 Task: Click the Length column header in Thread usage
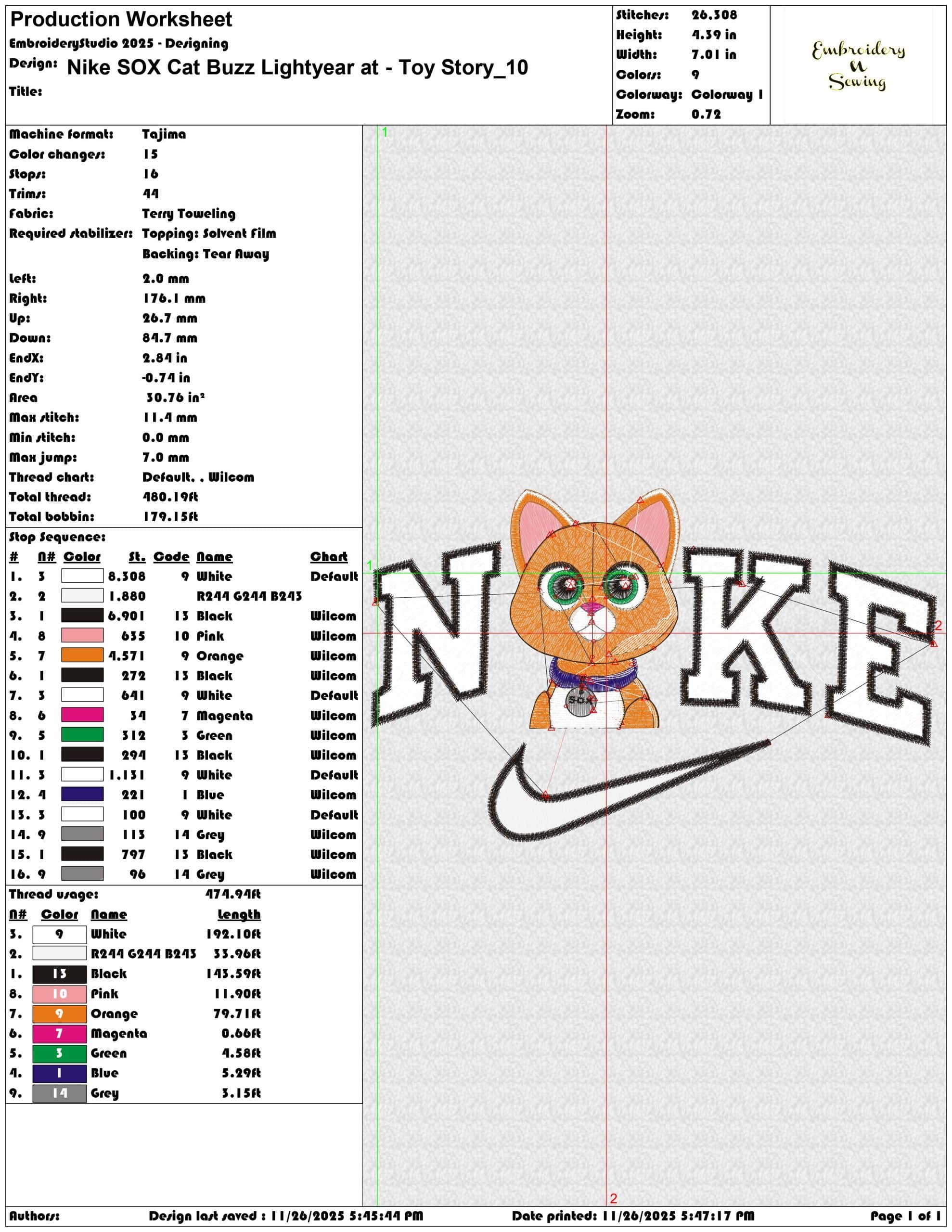(239, 914)
